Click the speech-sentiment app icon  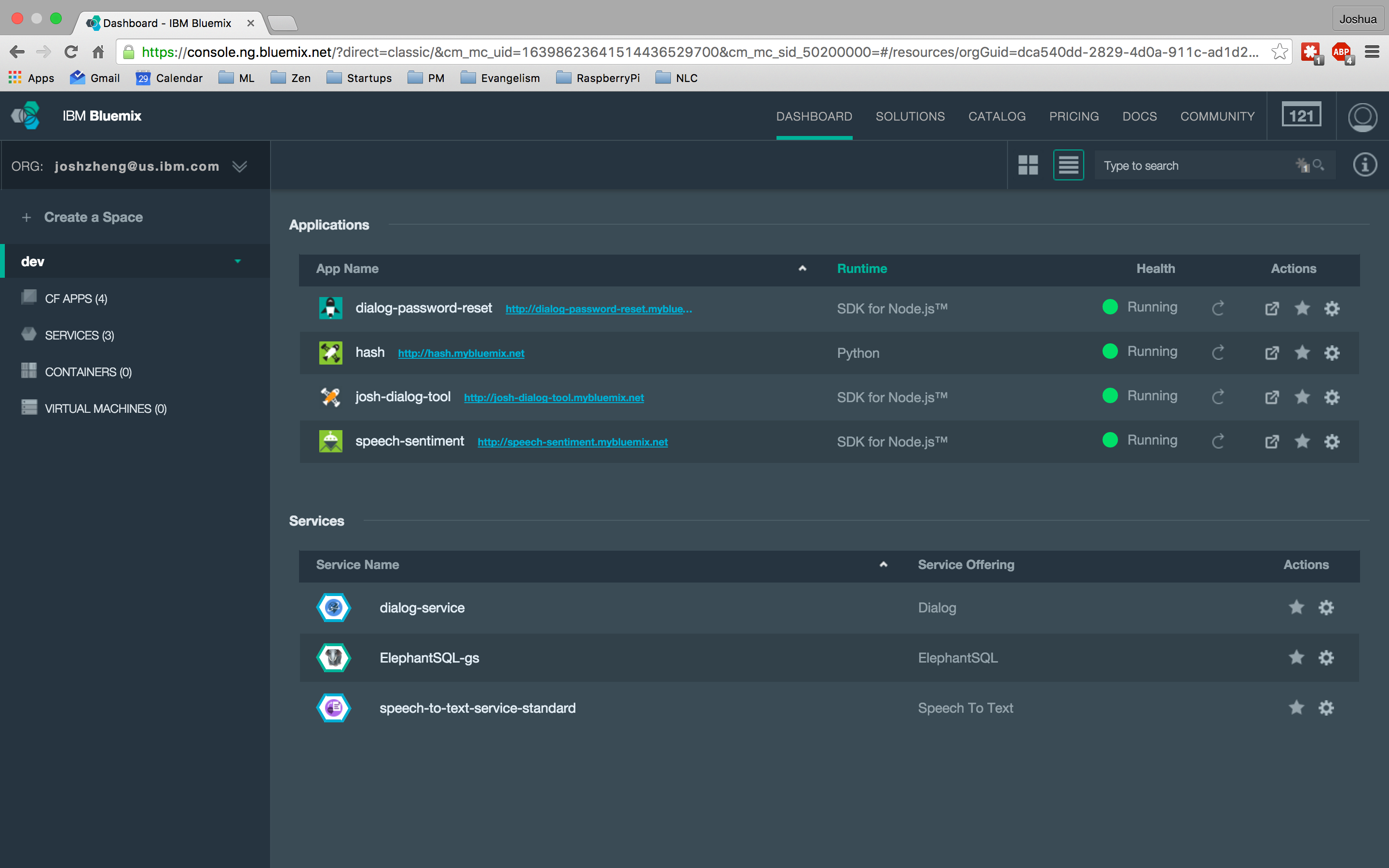[x=330, y=441]
